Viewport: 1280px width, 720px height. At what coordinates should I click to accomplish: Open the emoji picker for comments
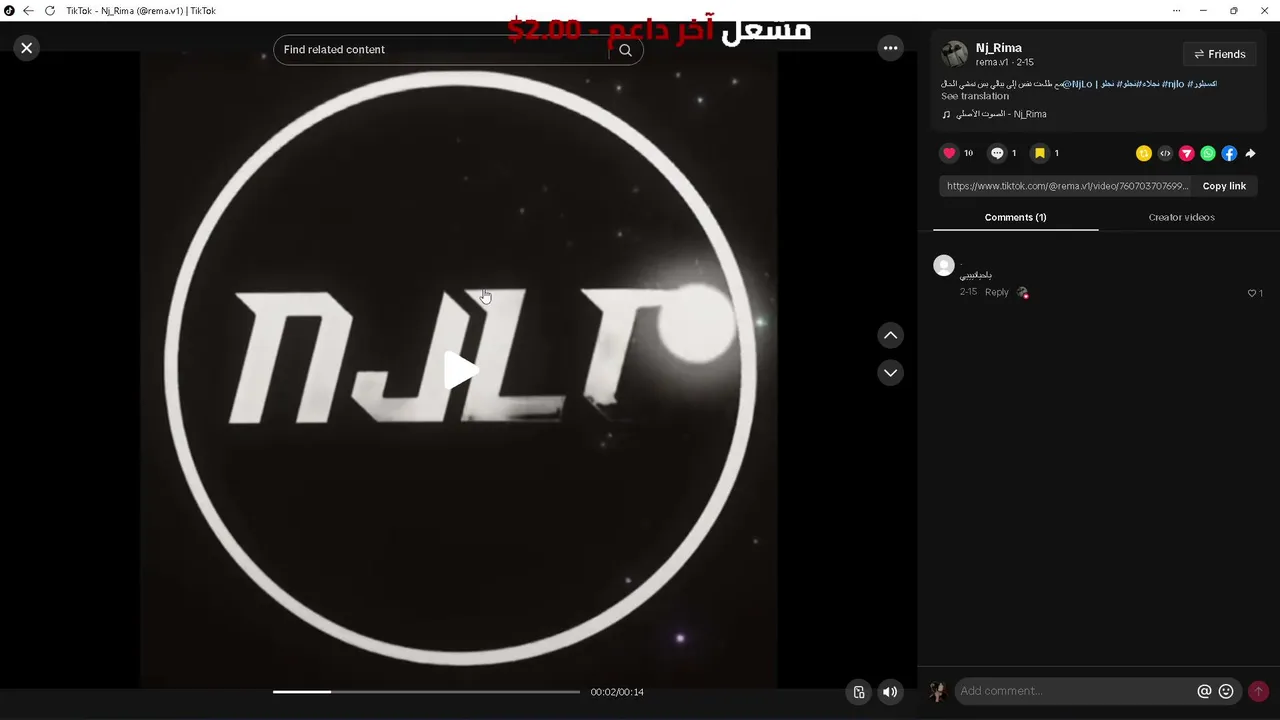click(1226, 691)
